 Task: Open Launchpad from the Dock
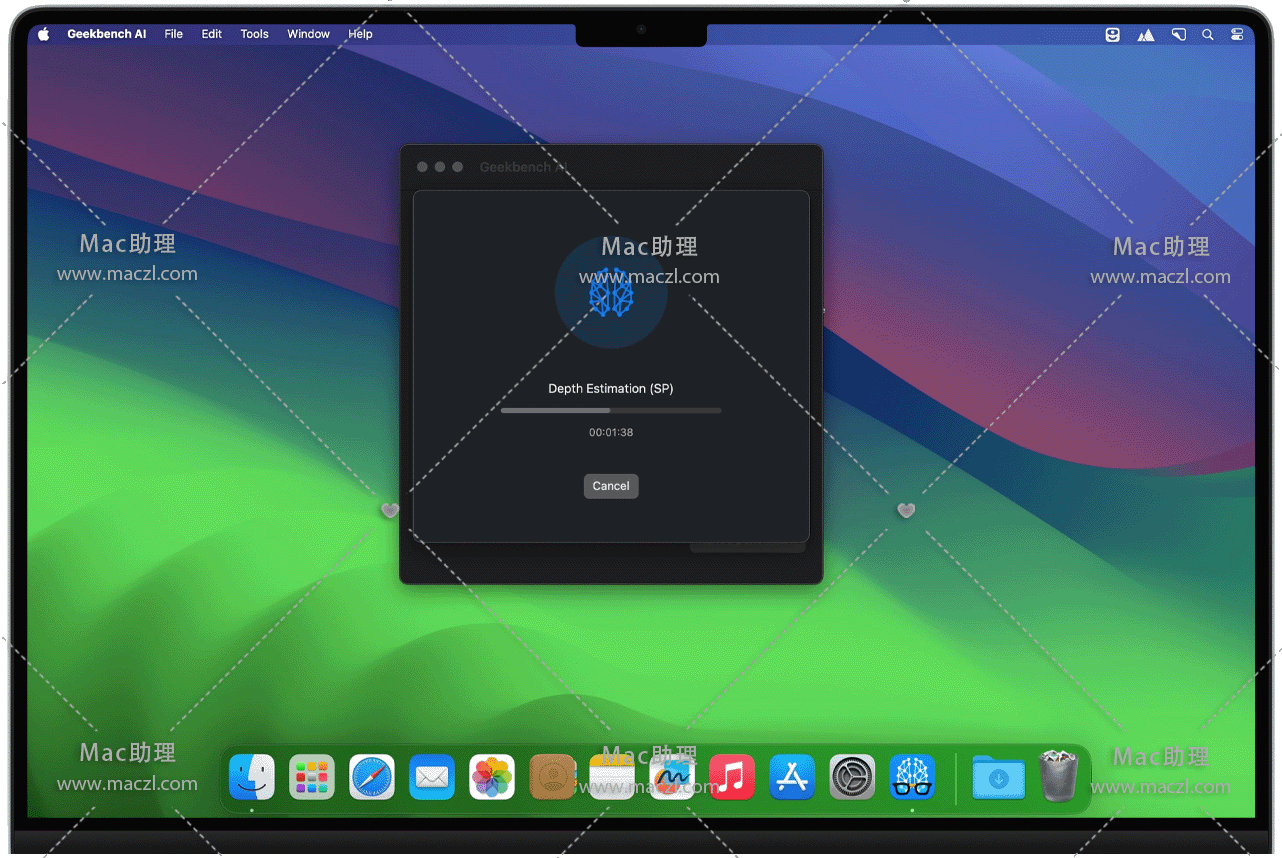pyautogui.click(x=312, y=777)
